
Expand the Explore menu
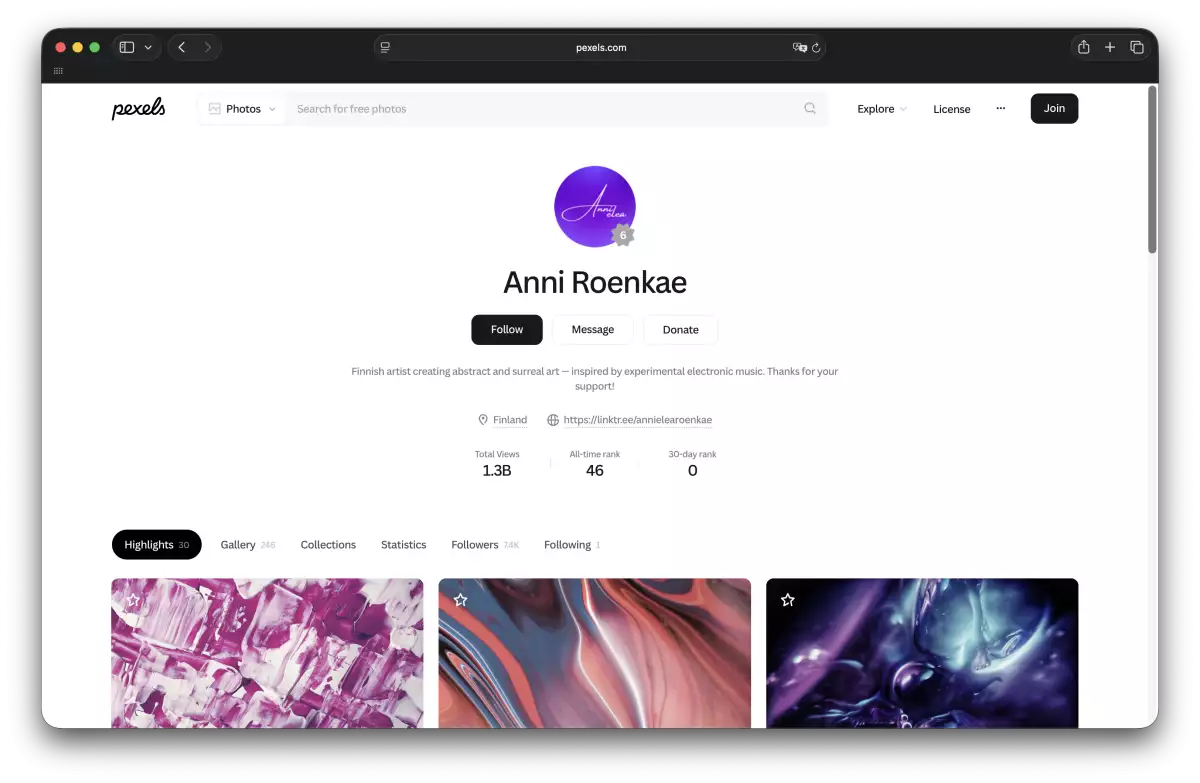[882, 109]
